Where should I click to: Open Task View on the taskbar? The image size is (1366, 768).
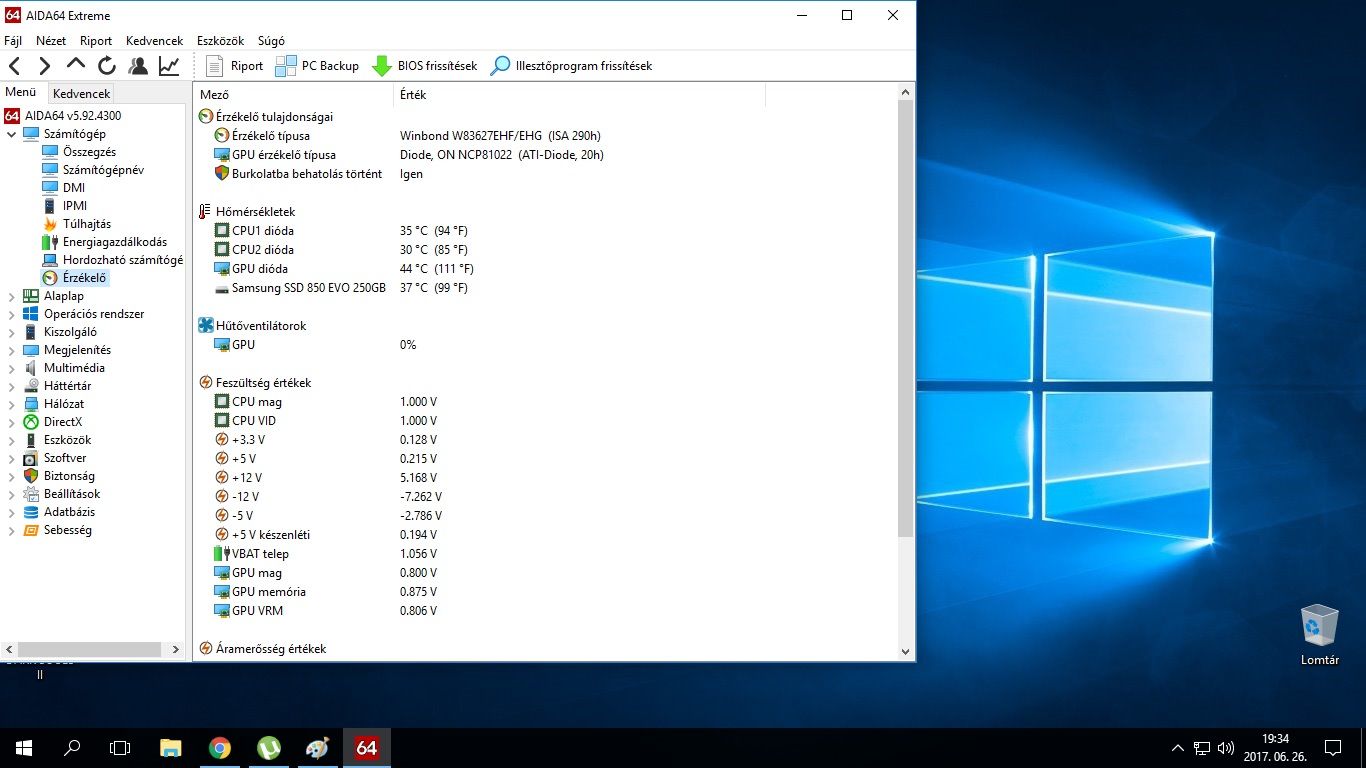(x=120, y=748)
